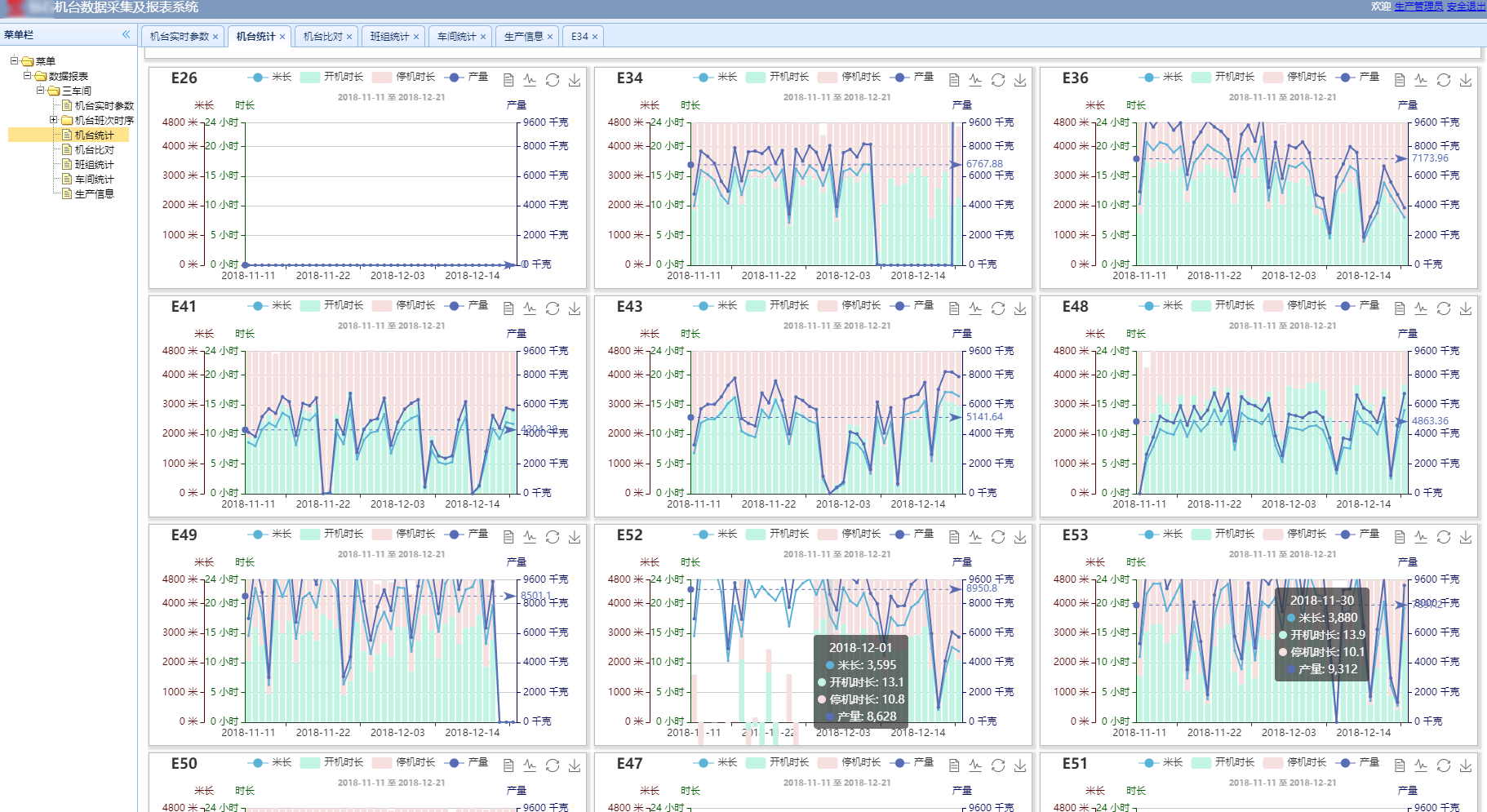Collapse the 菜单栏 sidebar panel
Viewport: 1487px width, 812px height.
tap(126, 34)
